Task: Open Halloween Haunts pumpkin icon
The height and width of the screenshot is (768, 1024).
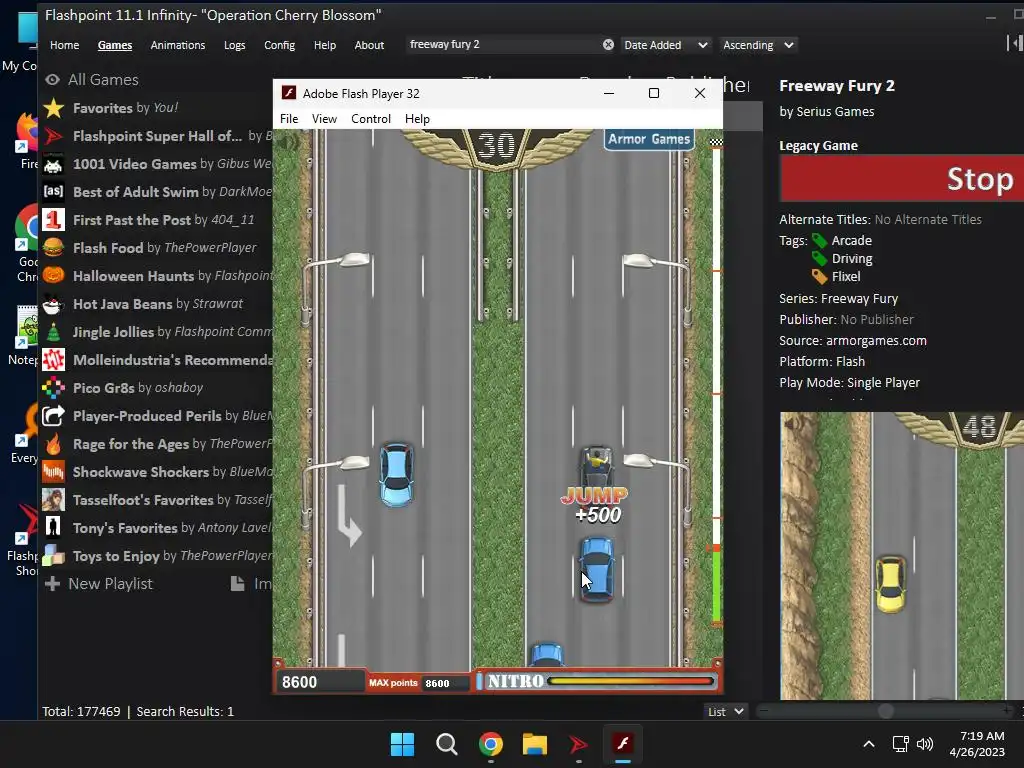Action: click(x=54, y=276)
